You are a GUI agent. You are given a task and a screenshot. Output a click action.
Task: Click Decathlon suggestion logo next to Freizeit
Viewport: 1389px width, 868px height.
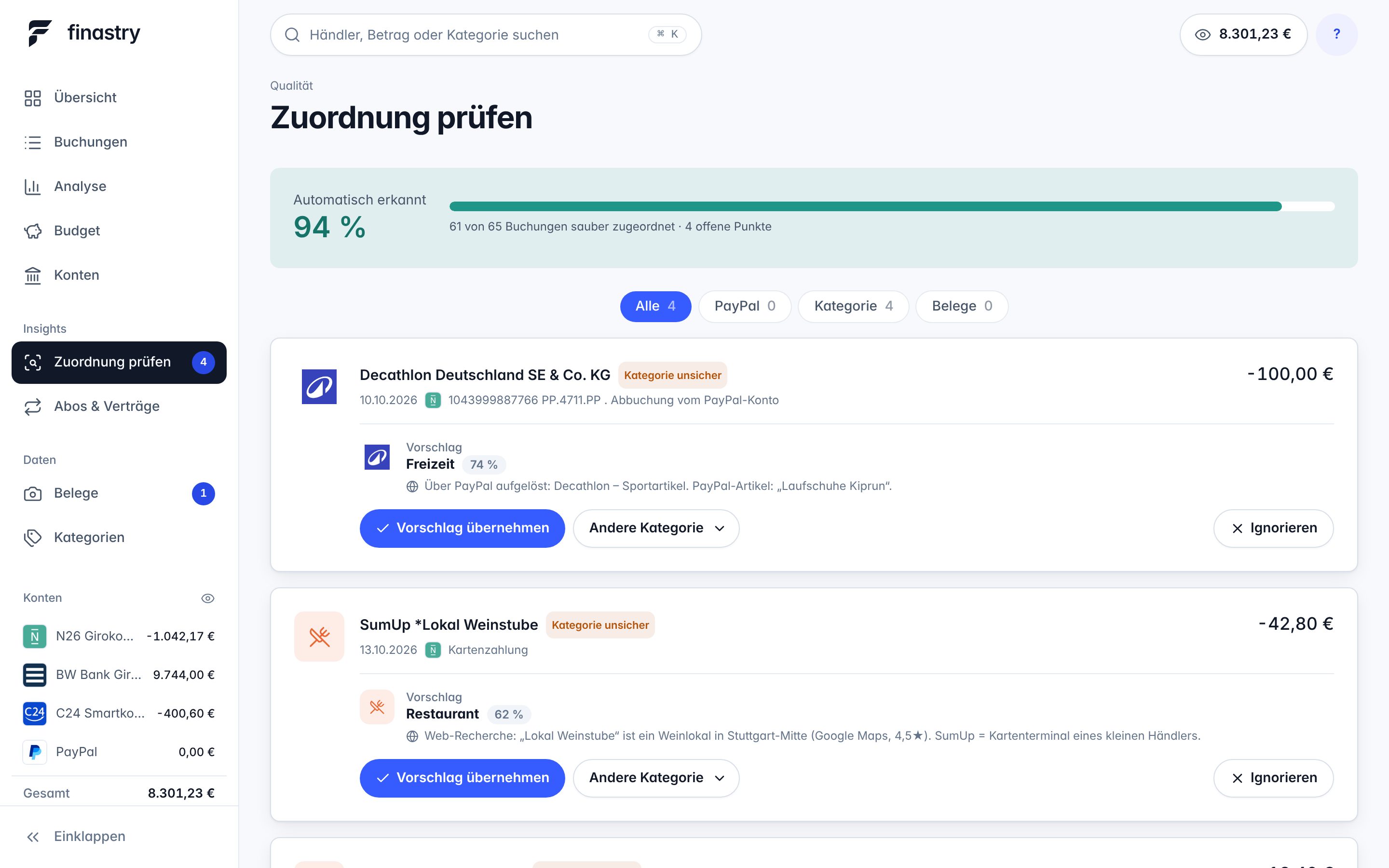pyautogui.click(x=377, y=457)
